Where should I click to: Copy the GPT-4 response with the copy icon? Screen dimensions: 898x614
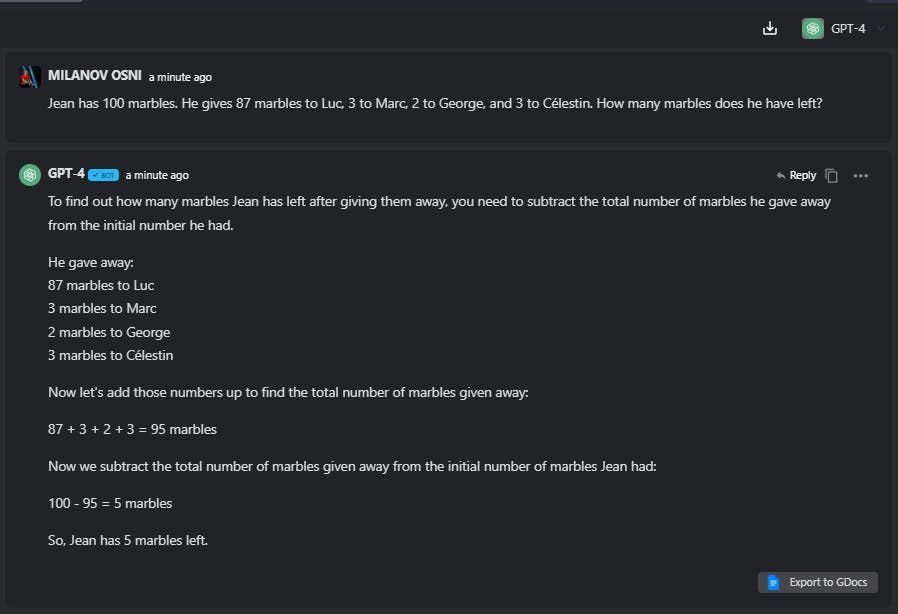click(x=831, y=175)
